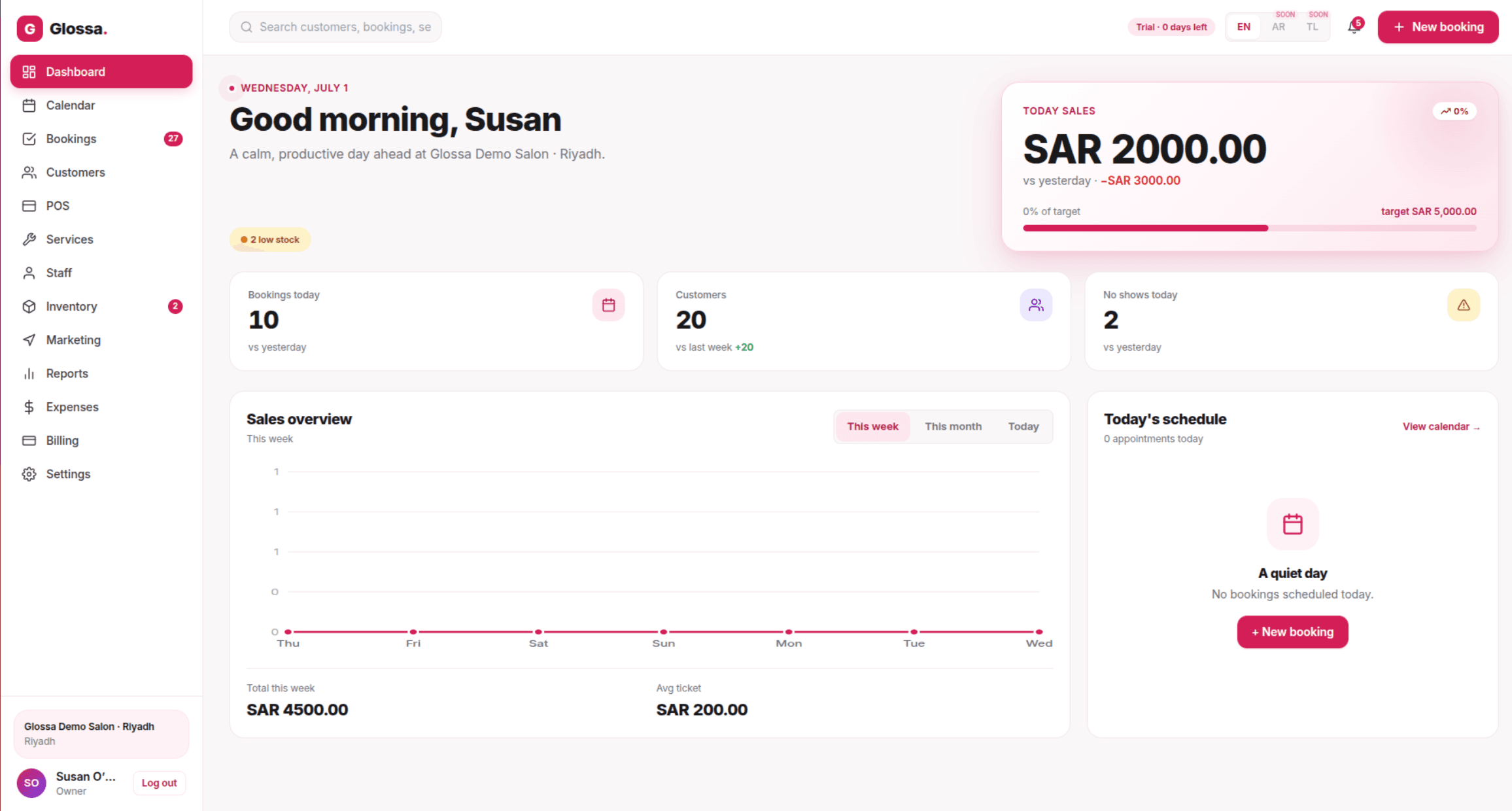Follow the View calendar link

pos(1441,426)
